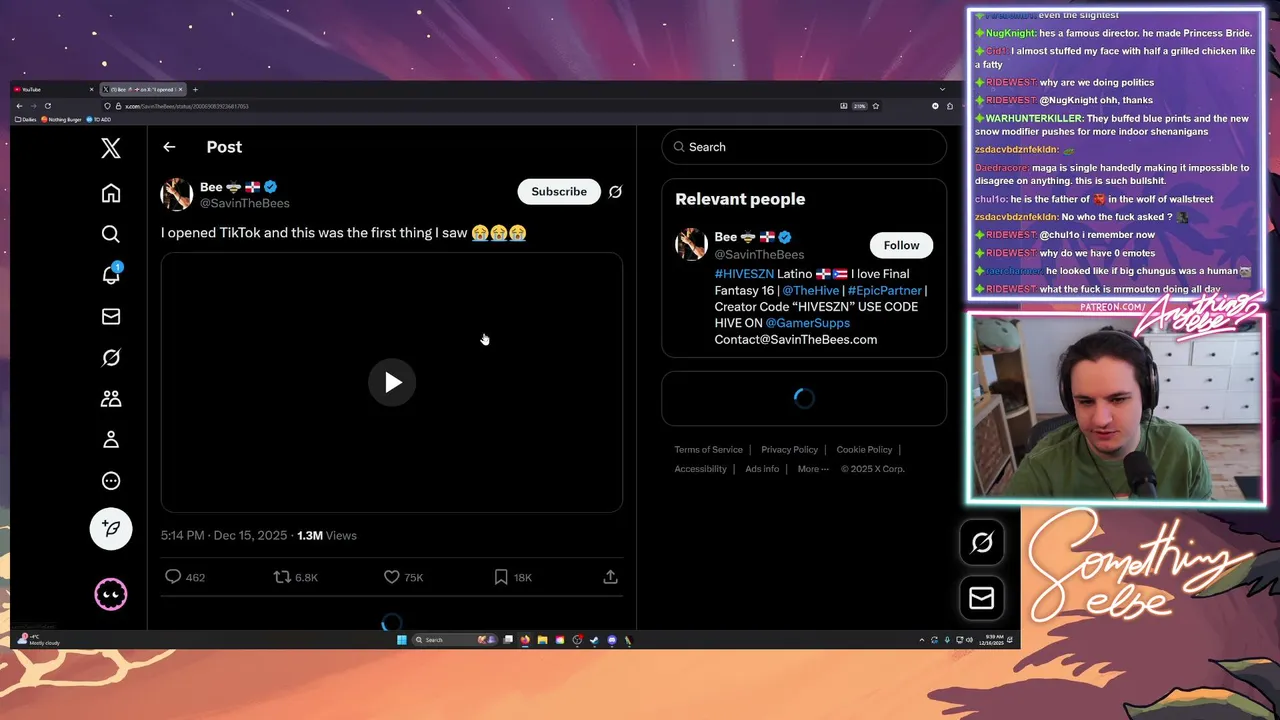Go to Home in X sidebar

[111, 193]
